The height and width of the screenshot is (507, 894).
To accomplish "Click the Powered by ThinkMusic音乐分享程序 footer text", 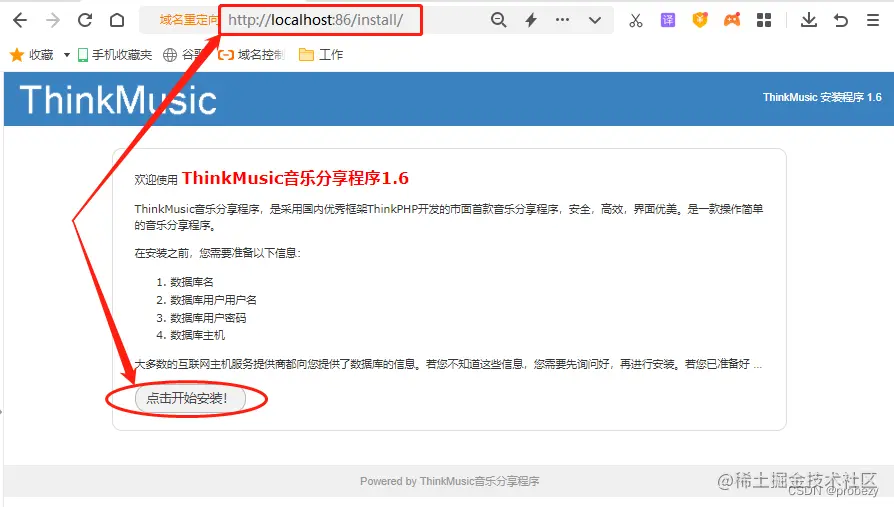I will (449, 481).
